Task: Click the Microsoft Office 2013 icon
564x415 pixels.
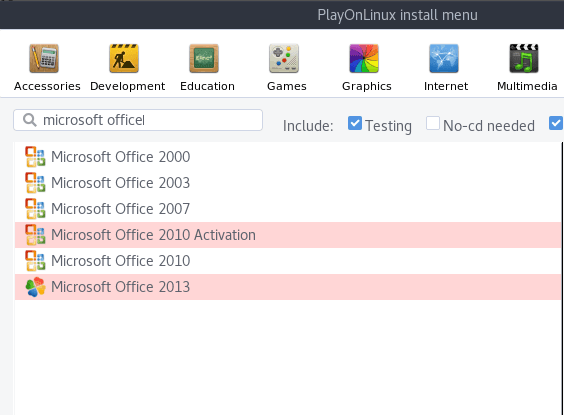Action: 35,287
